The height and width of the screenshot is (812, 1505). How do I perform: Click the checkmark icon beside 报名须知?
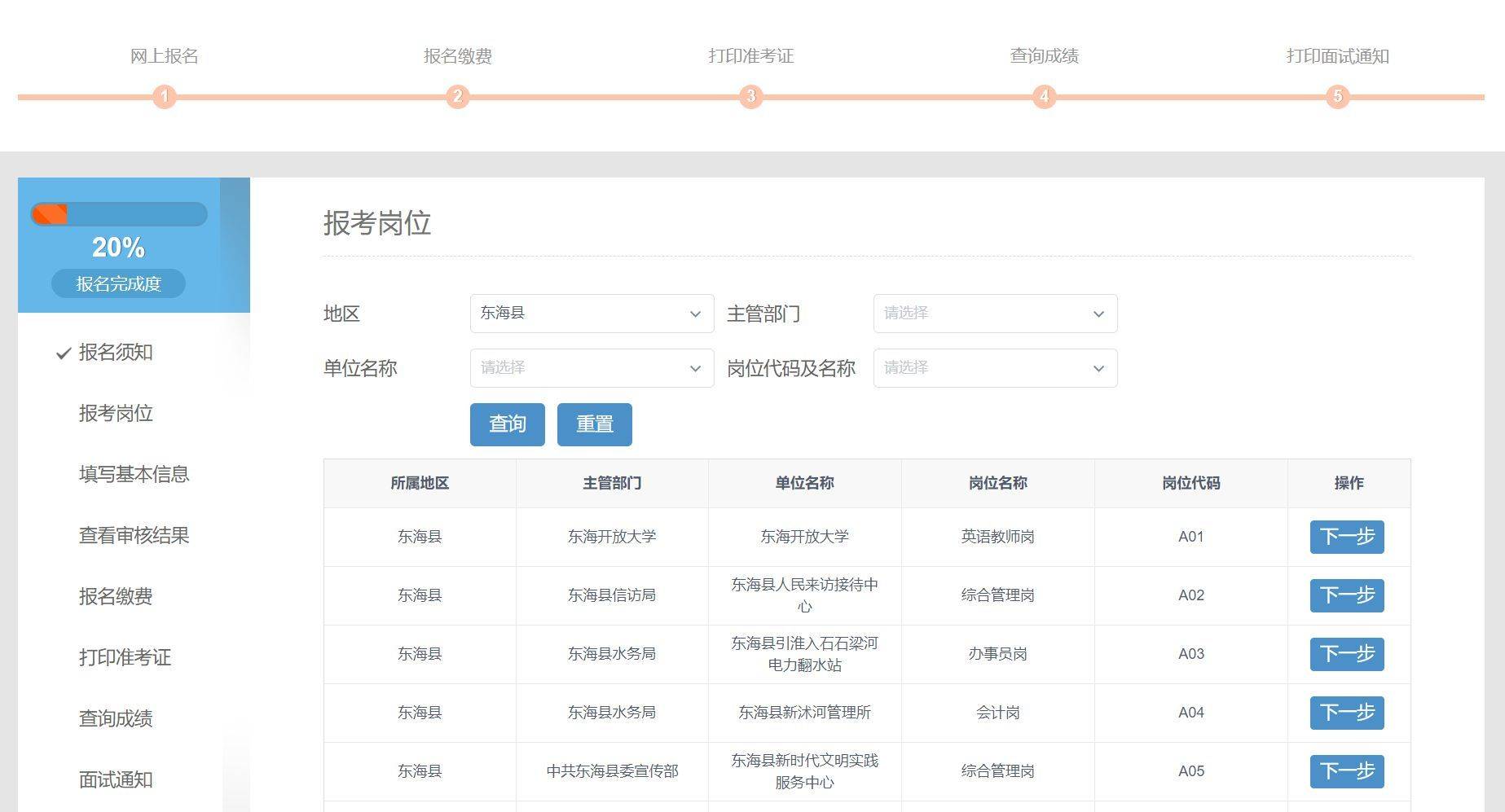64,353
